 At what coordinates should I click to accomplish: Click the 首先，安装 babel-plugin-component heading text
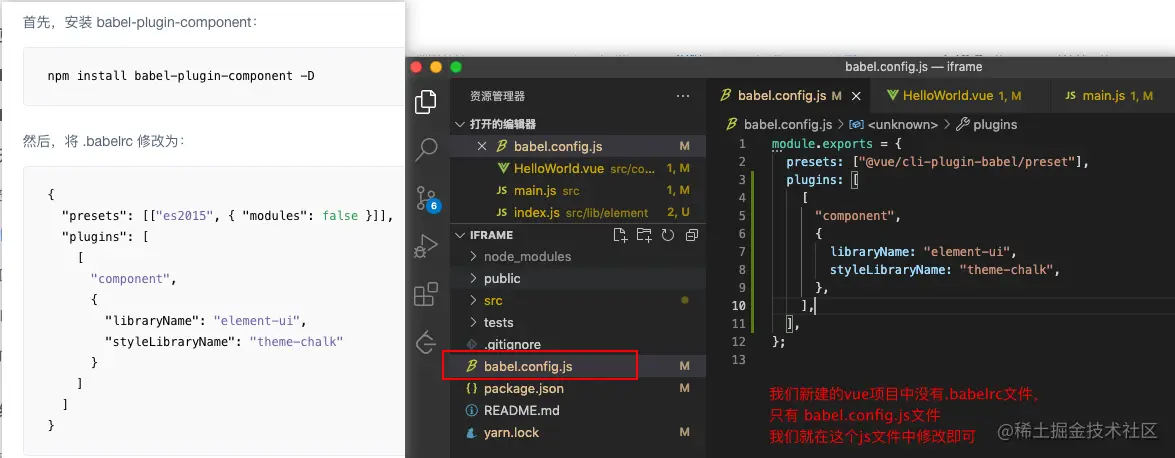click(140, 22)
